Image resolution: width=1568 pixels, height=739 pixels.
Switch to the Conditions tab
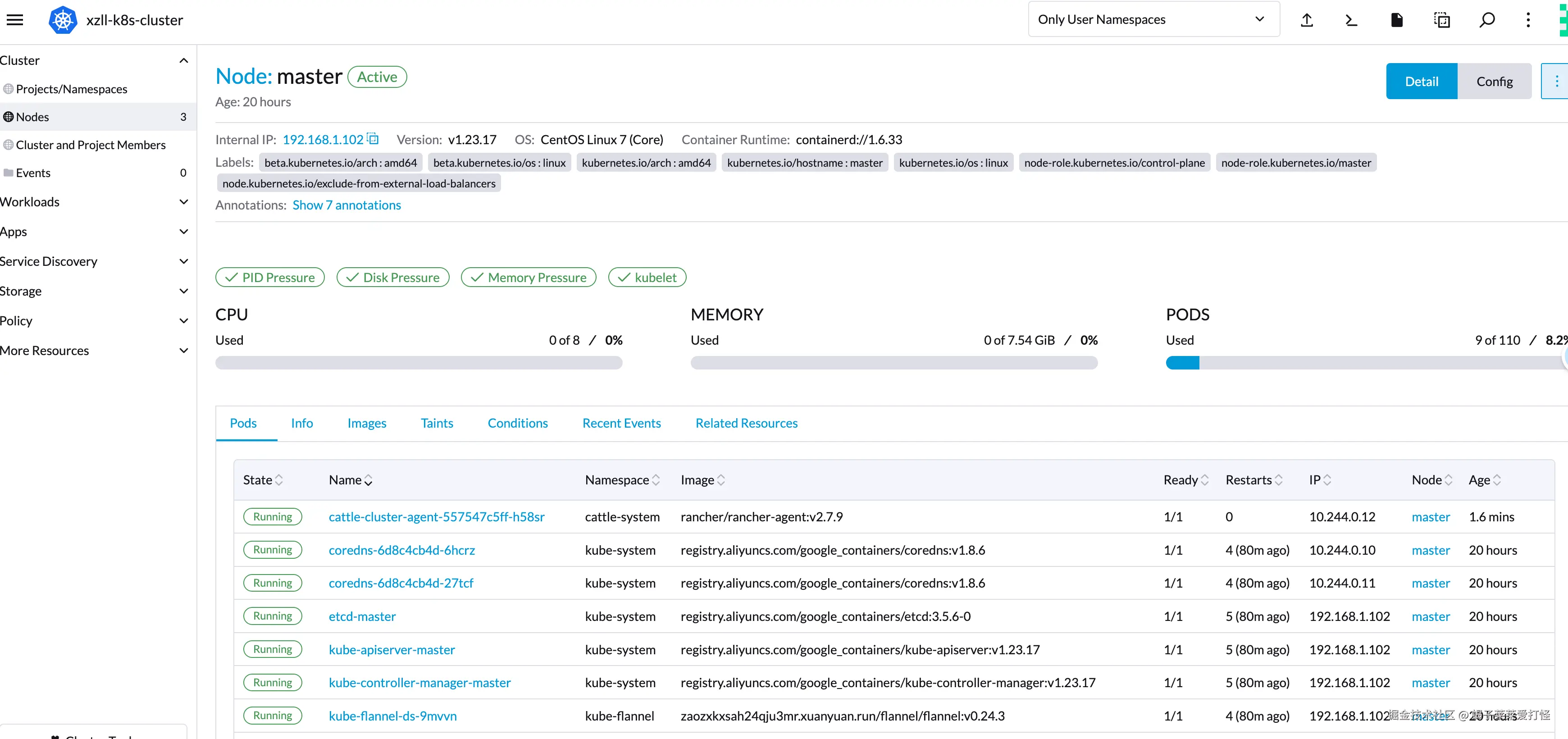point(517,424)
